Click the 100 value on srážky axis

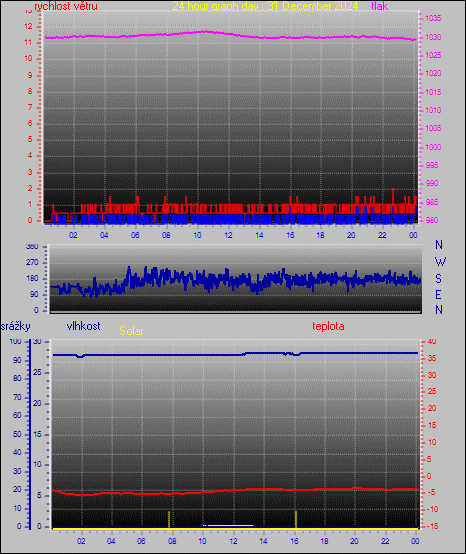click(x=16, y=342)
